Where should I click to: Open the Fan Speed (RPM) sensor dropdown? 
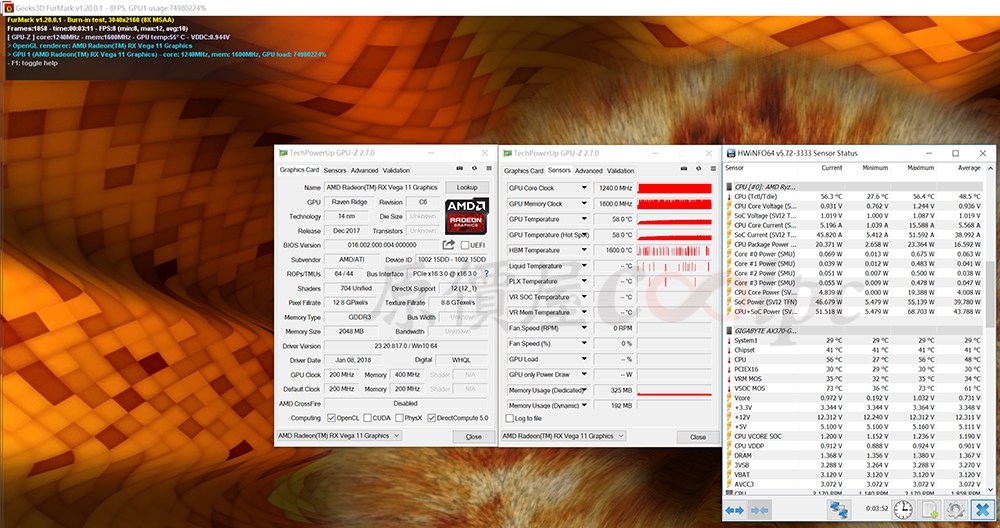(x=584, y=328)
